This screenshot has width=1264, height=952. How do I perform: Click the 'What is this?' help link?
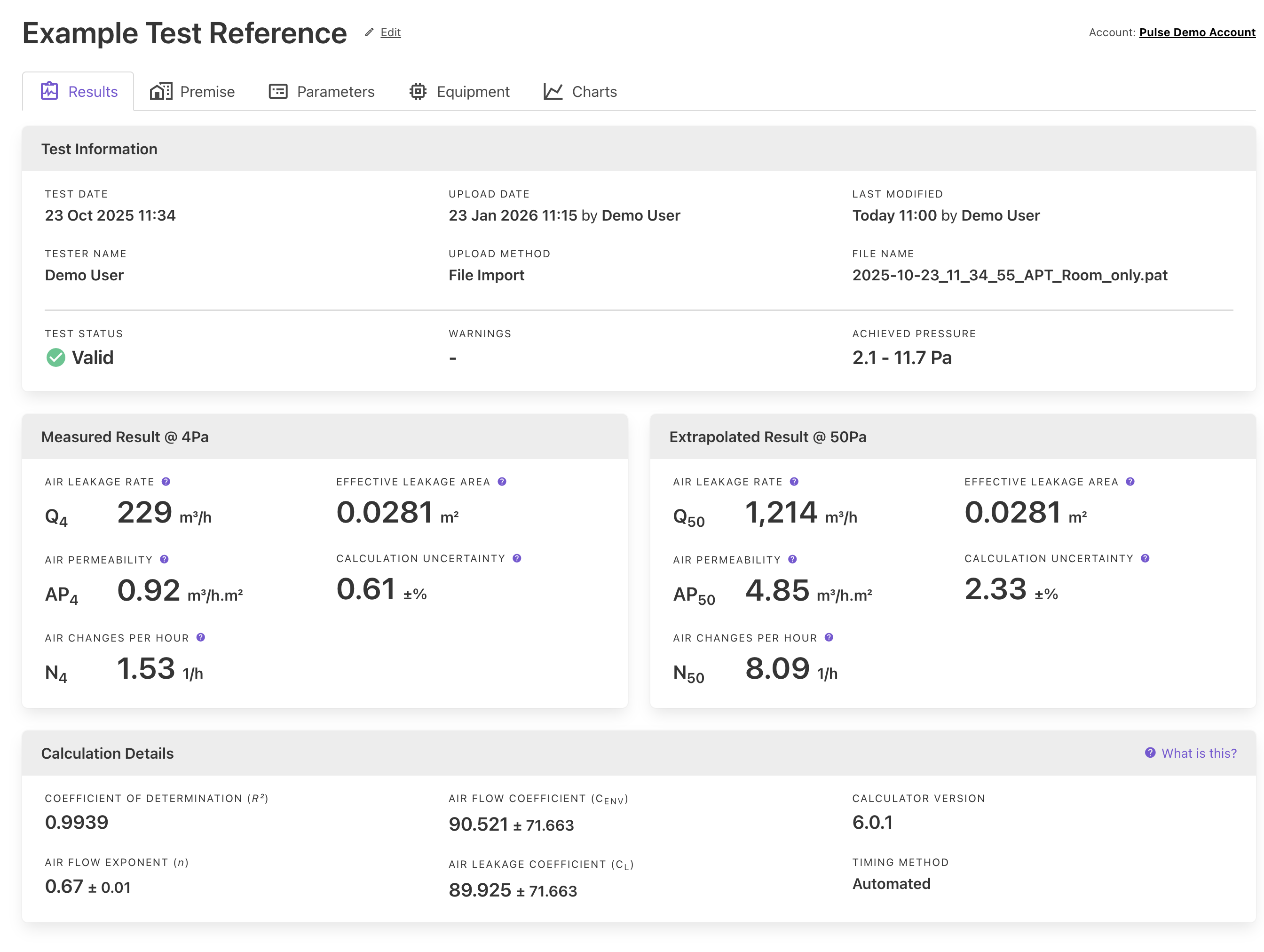[1198, 753]
